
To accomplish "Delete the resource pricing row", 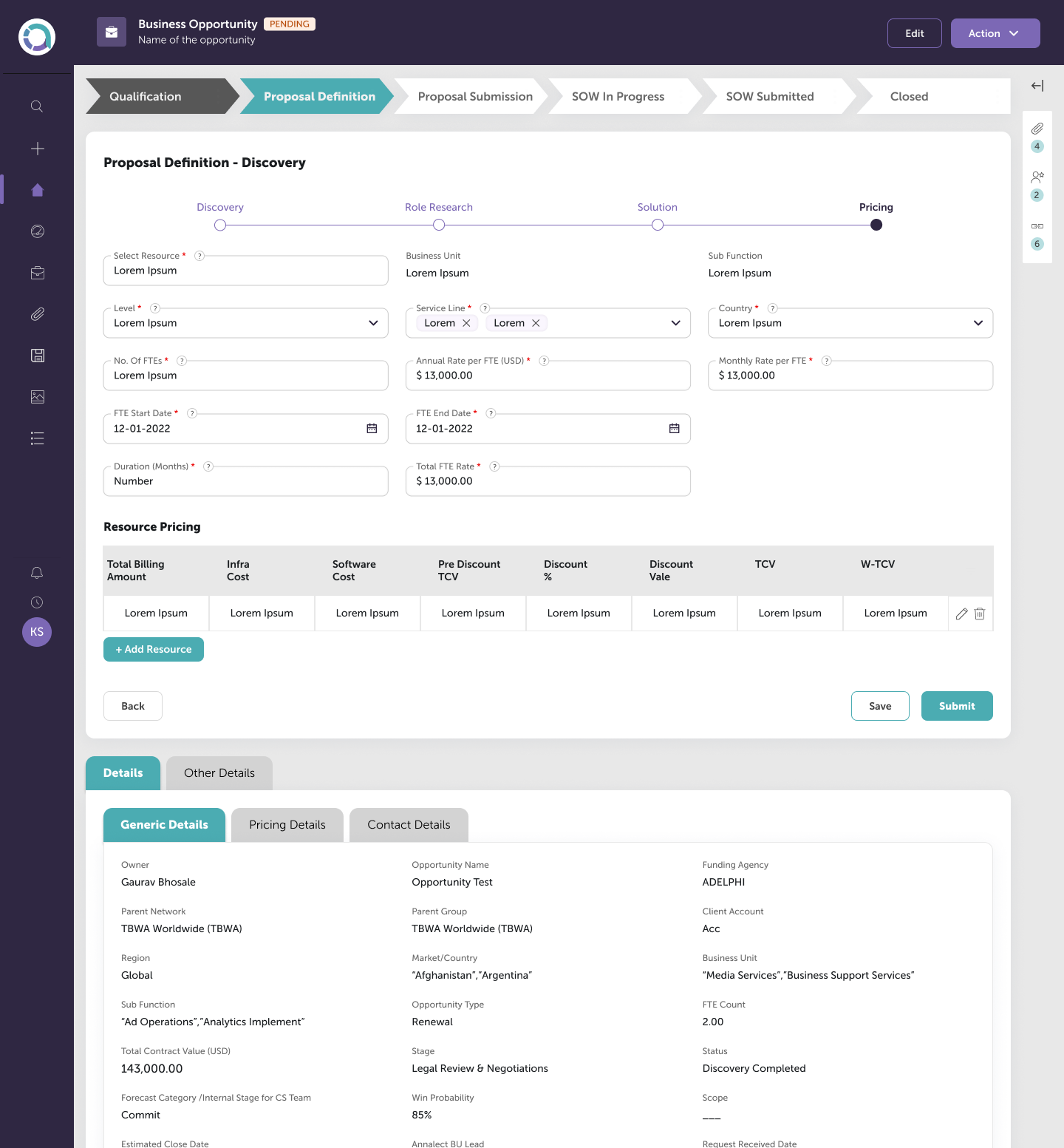I will coord(980,614).
